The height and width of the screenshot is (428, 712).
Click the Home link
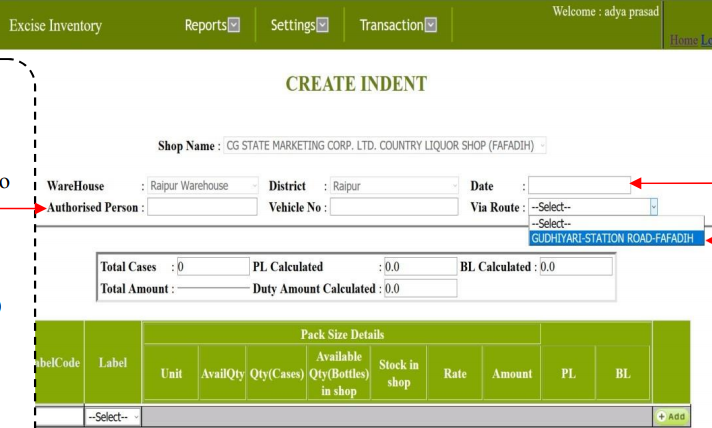coord(683,40)
